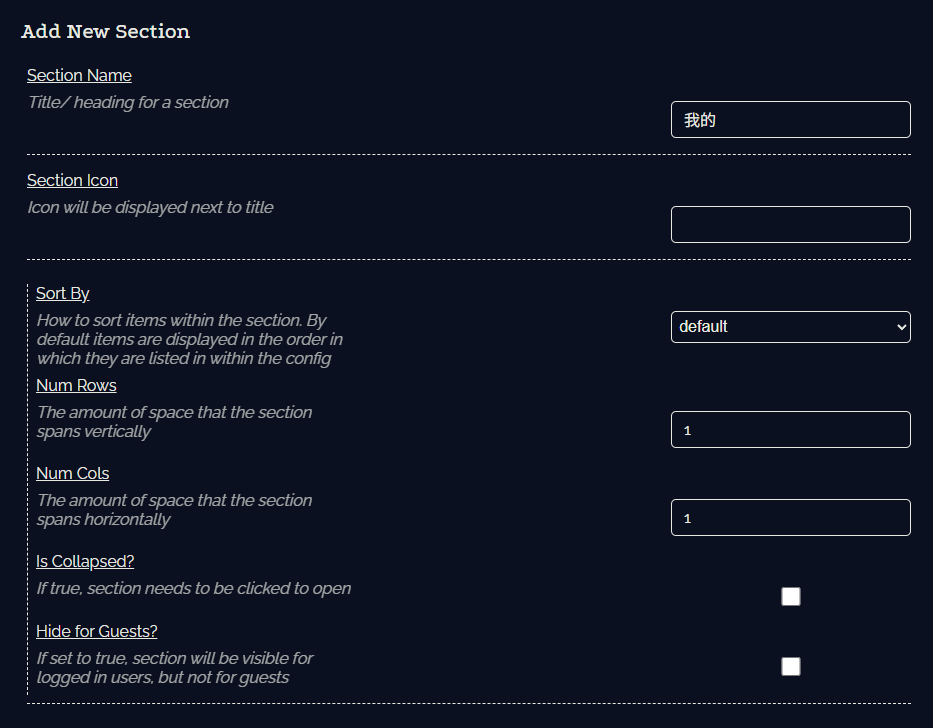Click the Hide for Guests? label
Screen dimensions: 933x728
[x=97, y=631]
